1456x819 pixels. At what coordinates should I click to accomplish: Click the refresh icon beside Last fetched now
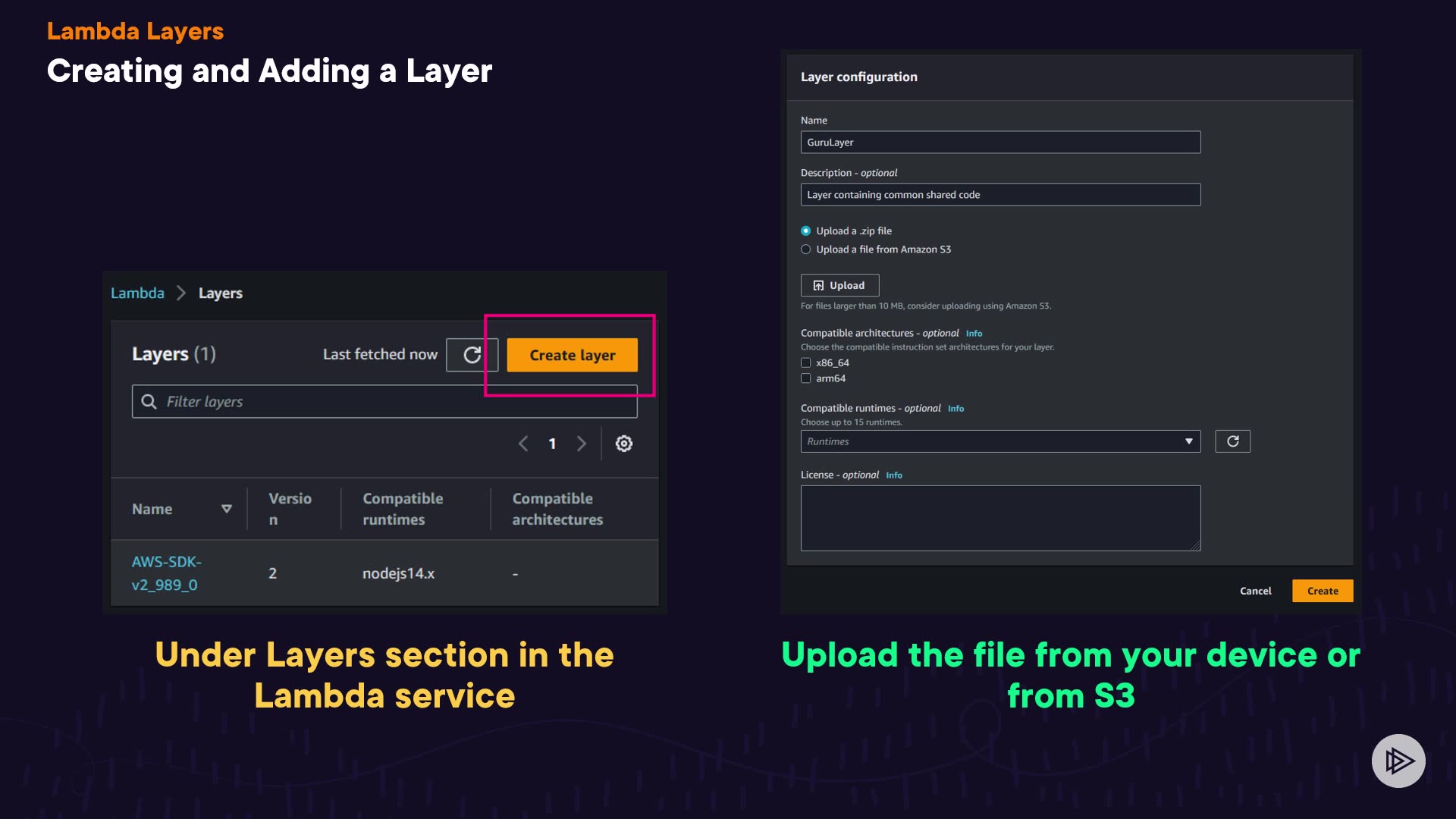[x=472, y=355]
